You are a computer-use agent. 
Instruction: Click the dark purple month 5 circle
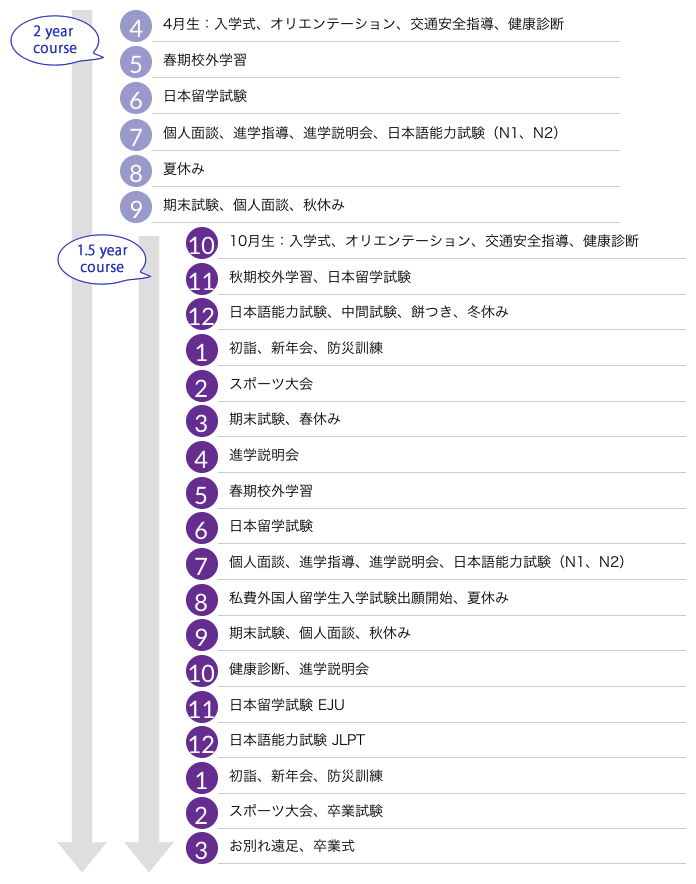pos(202,493)
